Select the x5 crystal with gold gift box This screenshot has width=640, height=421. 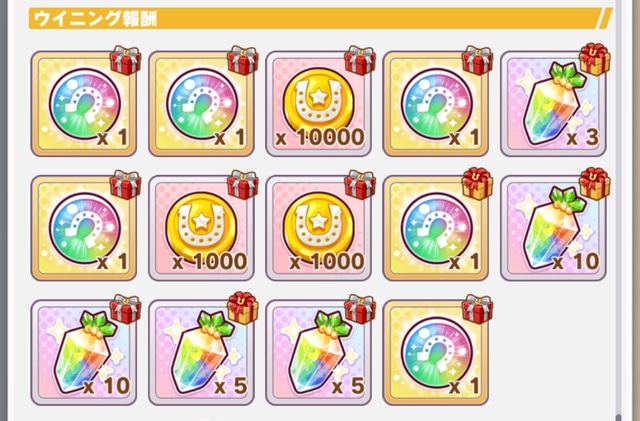coord(201,353)
